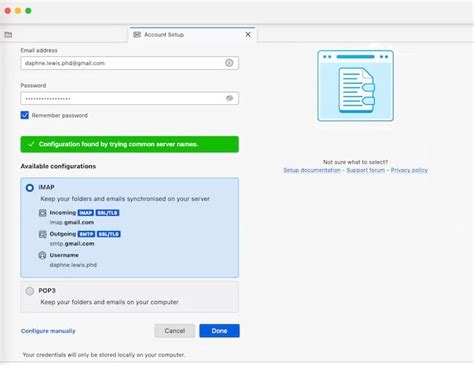Click the SSL/TLS badge on Outgoing row

click(109, 234)
